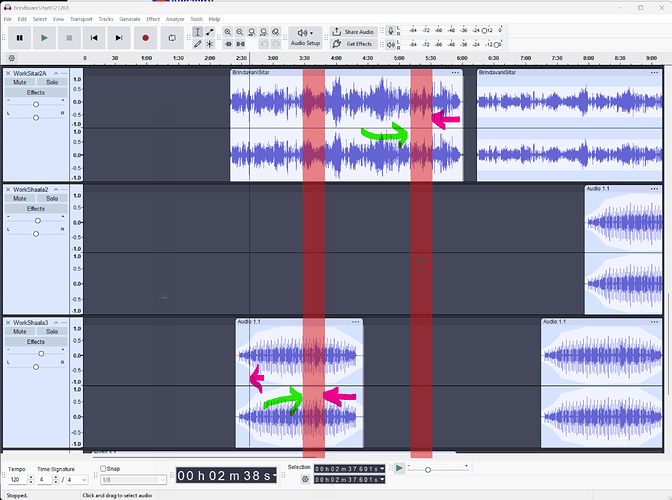Image resolution: width=672 pixels, height=500 pixels.
Task: Open the Audio Setup dropdown
Action: (x=305, y=38)
